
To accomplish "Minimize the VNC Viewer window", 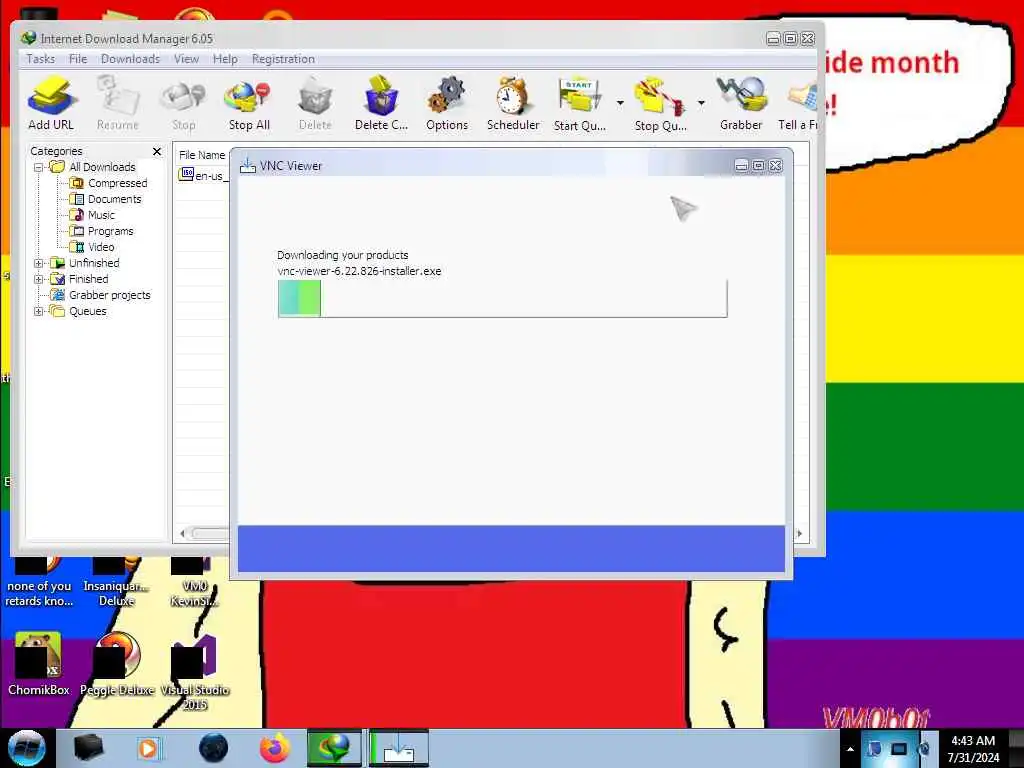I will (x=741, y=166).
